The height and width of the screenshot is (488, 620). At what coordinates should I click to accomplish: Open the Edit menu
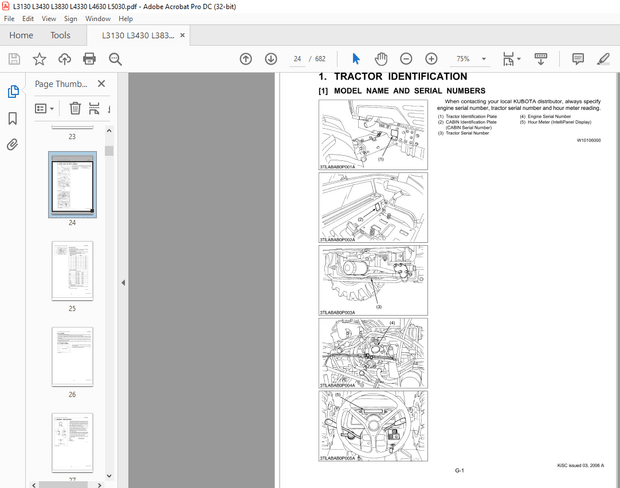point(28,19)
